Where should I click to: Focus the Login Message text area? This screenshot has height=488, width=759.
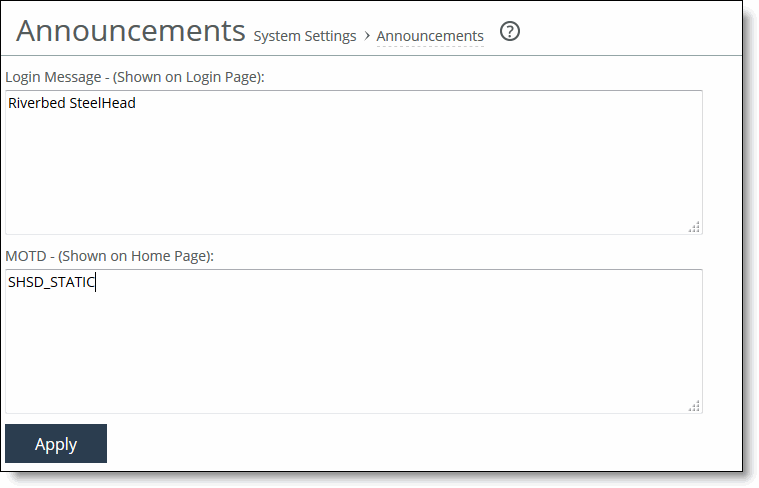354,162
